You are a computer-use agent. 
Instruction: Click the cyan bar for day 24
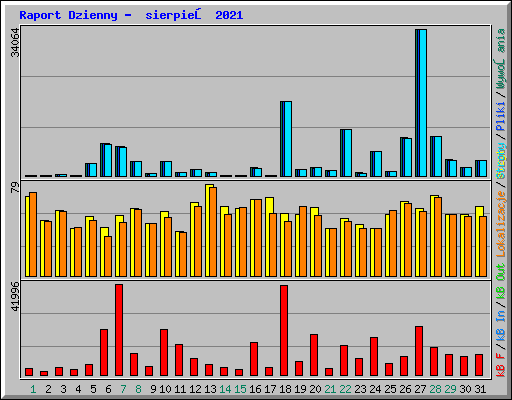coord(376,164)
